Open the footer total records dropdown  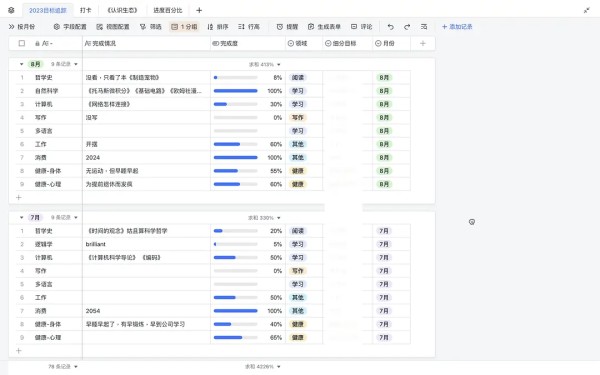[63, 367]
